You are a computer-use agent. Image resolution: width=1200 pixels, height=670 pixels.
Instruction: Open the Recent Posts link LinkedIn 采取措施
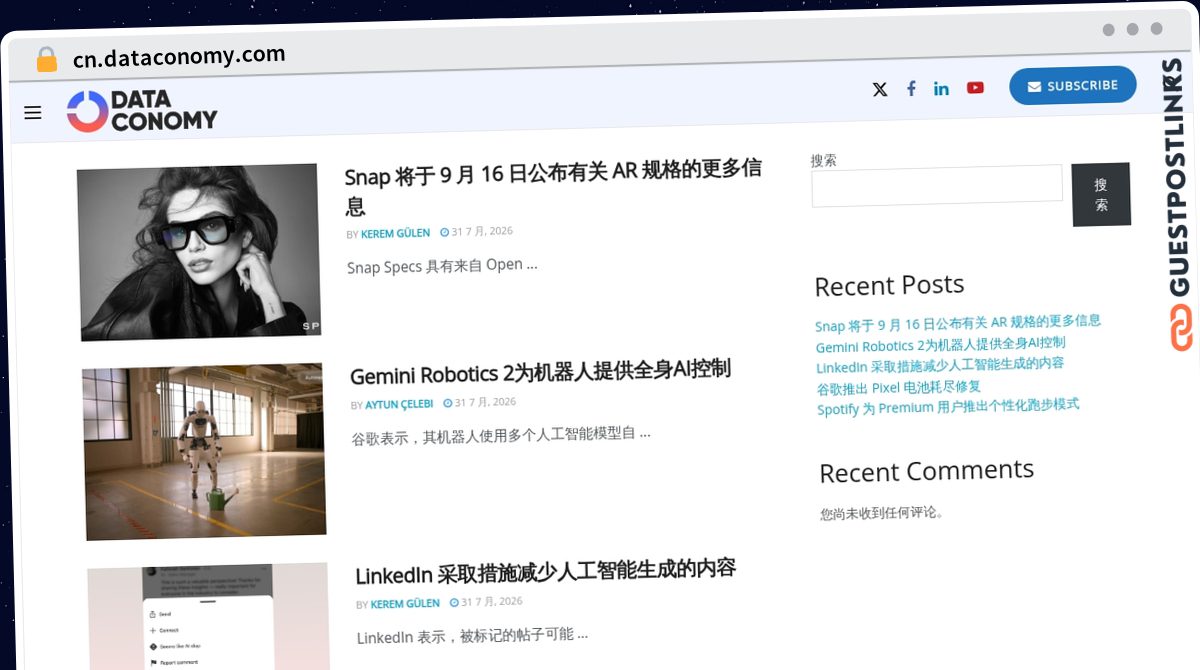pos(940,365)
